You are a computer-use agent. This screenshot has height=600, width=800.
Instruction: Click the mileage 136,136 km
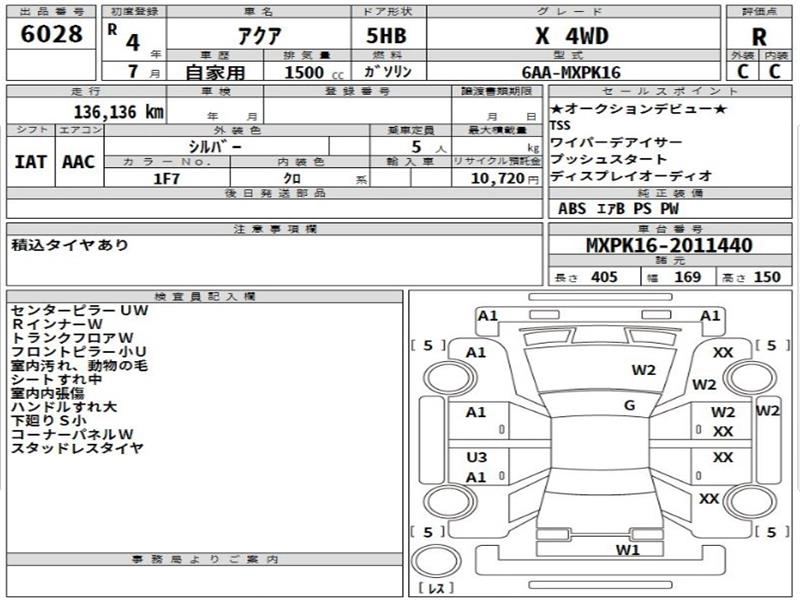[x=118, y=112]
